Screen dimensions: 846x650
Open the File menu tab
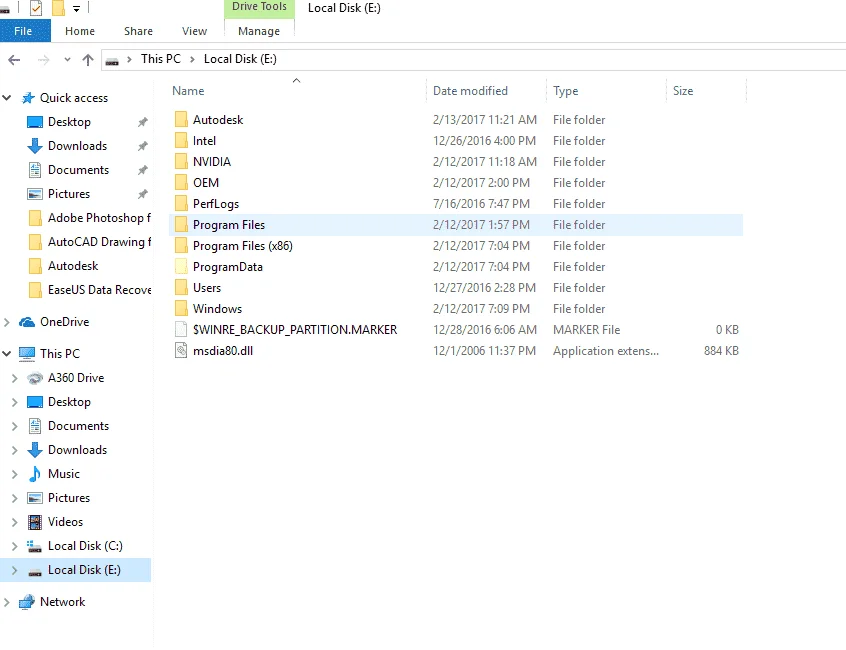[x=23, y=31]
